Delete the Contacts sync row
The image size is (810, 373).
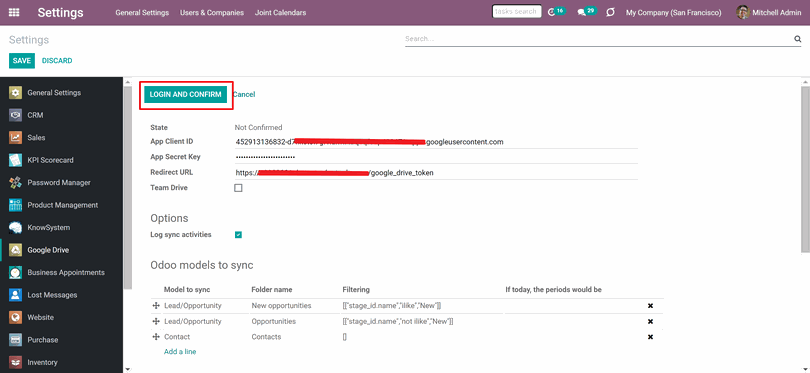point(650,337)
